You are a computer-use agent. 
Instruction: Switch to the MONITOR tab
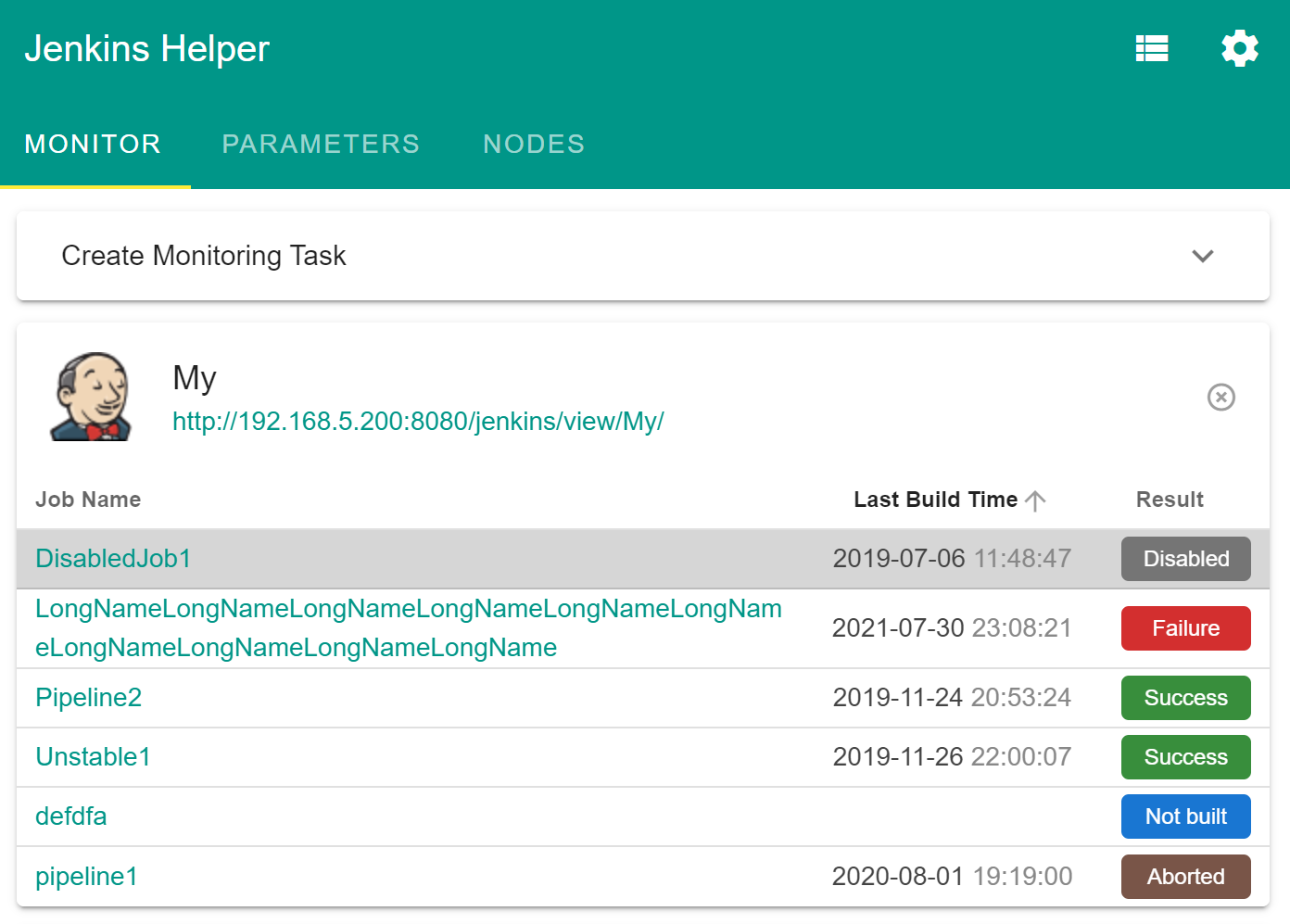[x=93, y=144]
